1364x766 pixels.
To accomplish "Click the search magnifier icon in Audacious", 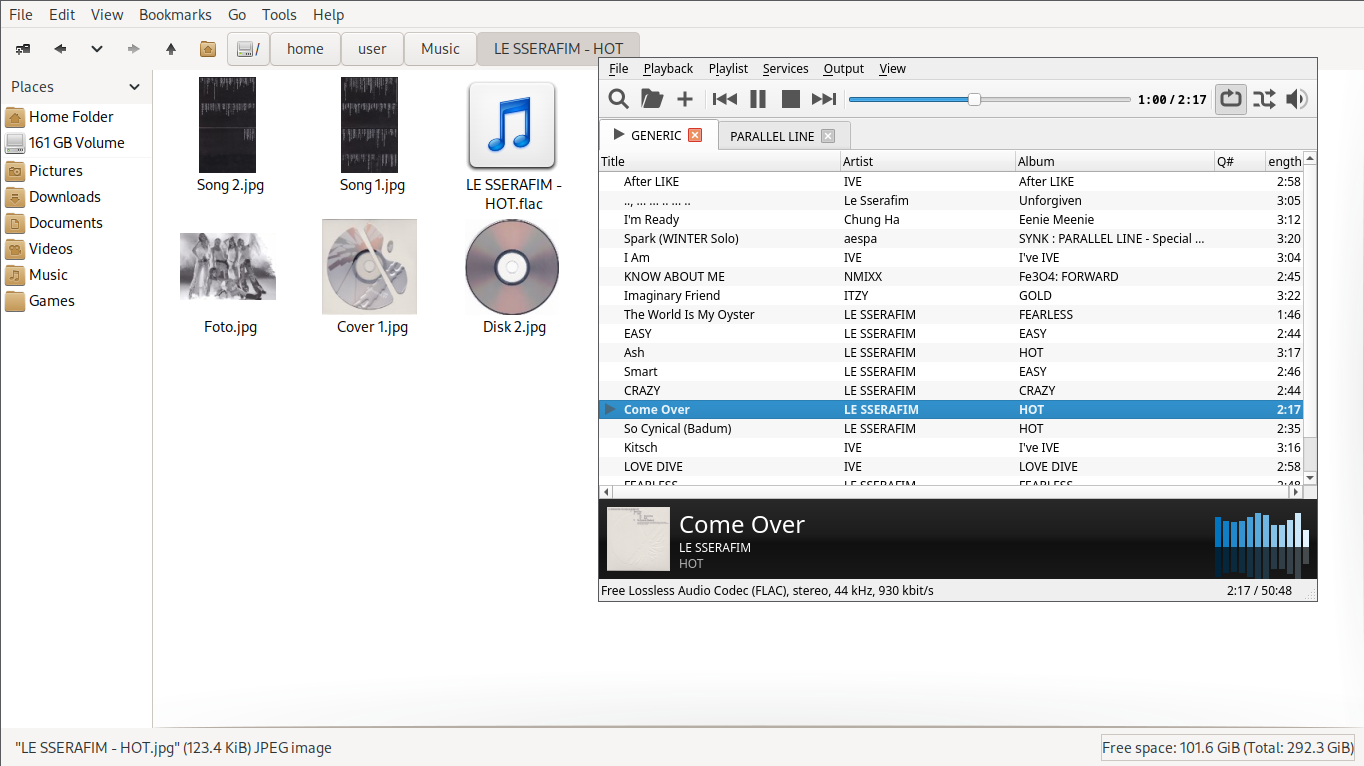I will click(x=619, y=99).
